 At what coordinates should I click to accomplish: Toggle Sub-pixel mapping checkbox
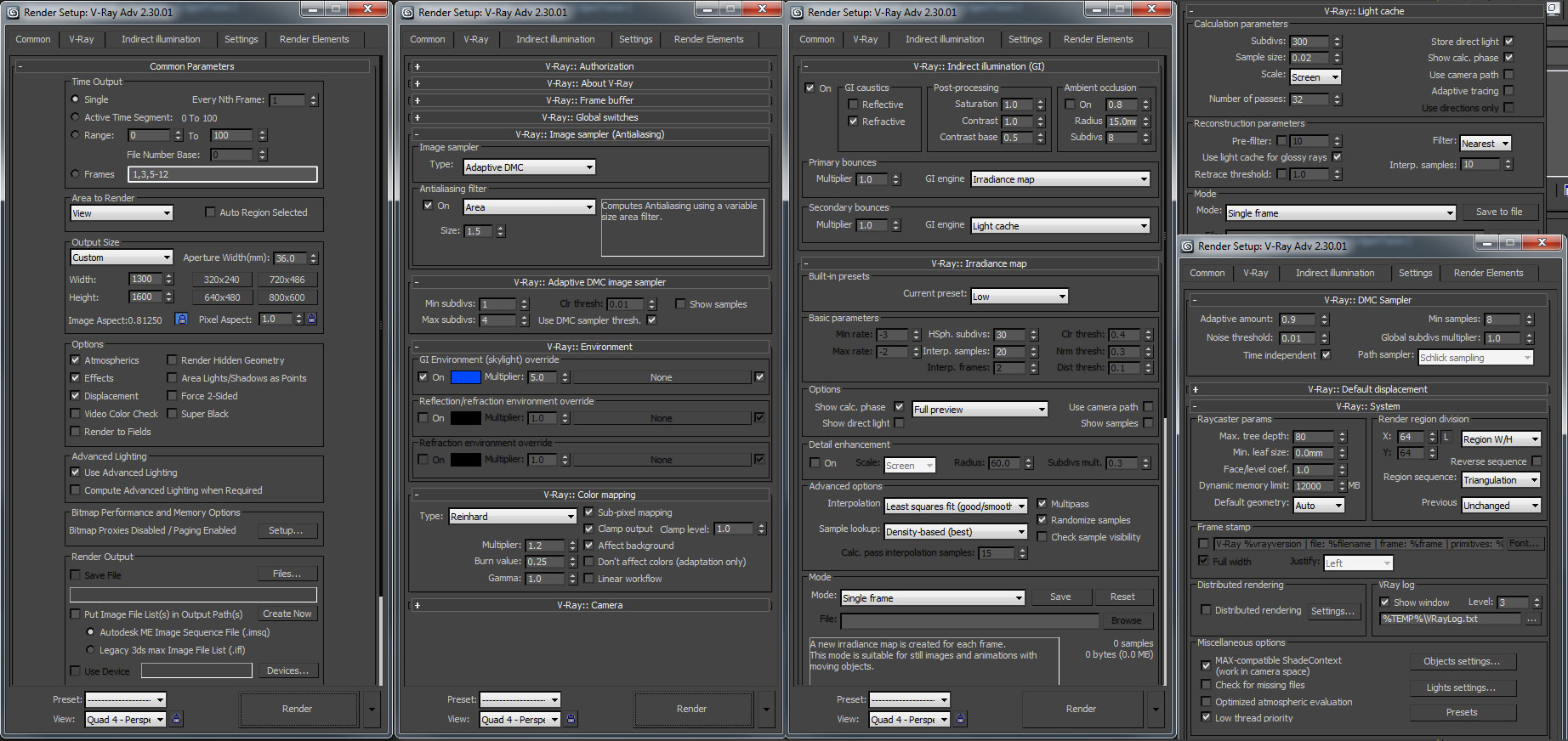pos(588,512)
